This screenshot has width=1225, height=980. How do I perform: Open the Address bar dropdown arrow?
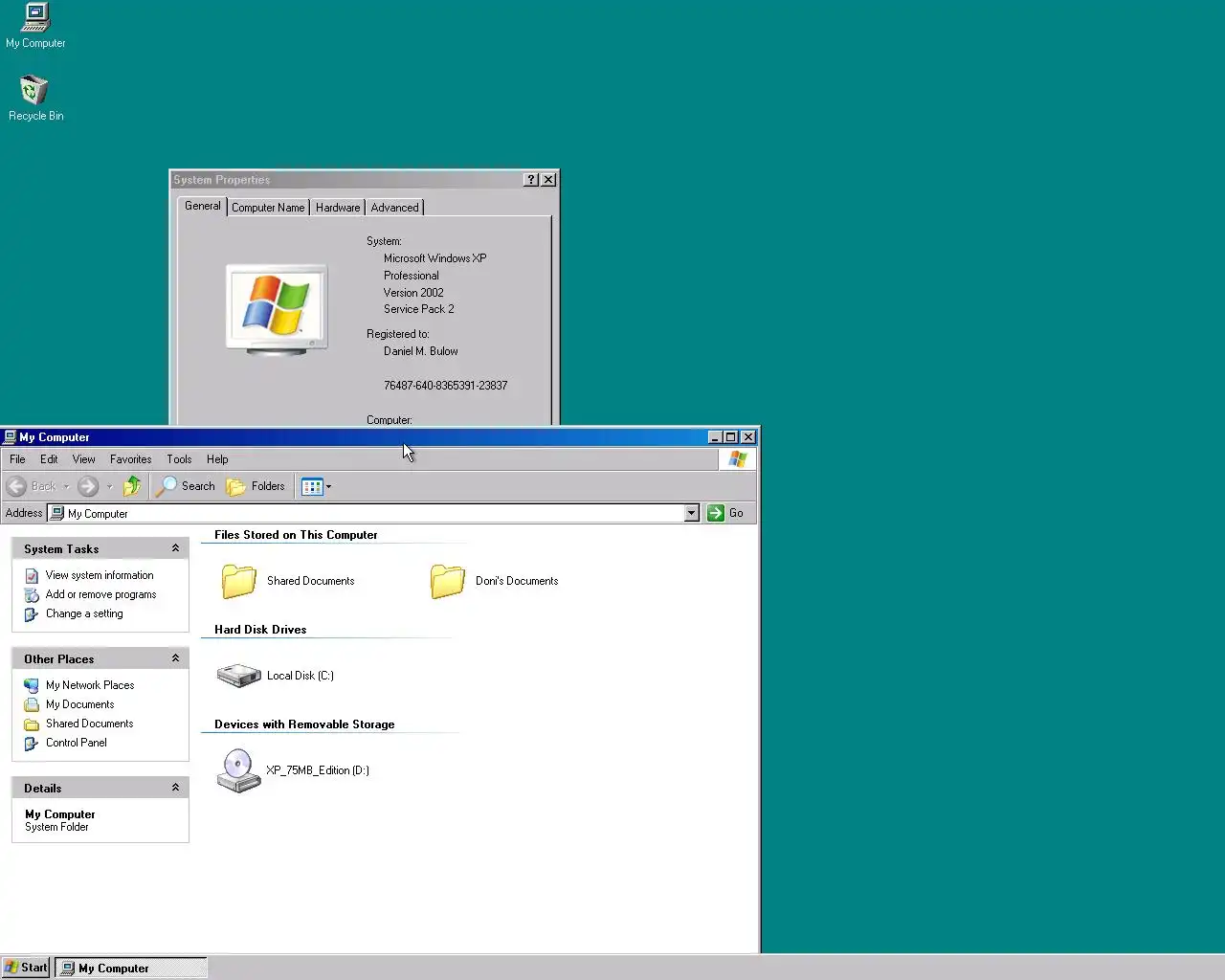tap(692, 513)
